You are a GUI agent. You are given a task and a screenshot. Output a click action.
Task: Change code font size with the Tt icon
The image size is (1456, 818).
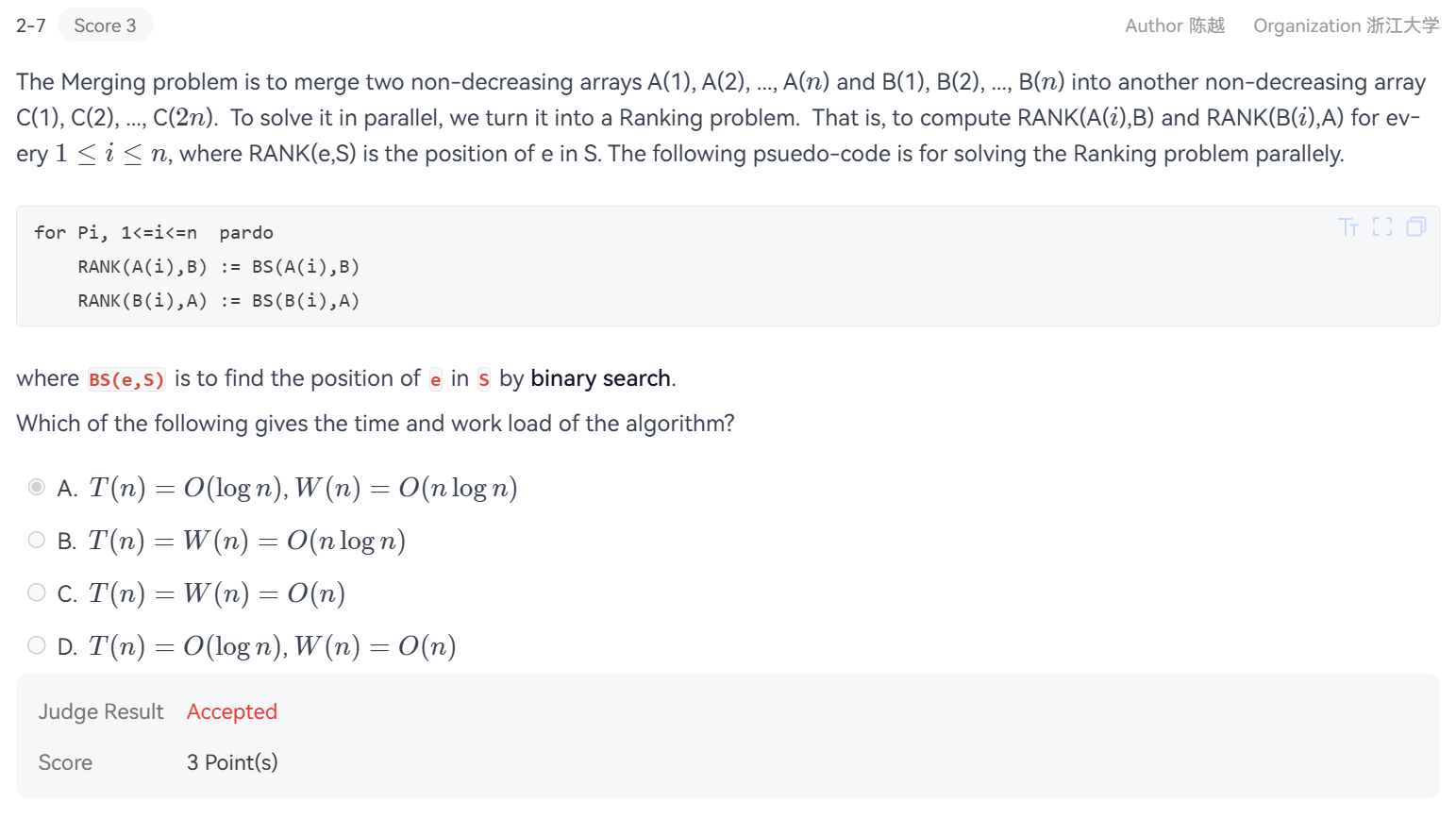[x=1348, y=227]
